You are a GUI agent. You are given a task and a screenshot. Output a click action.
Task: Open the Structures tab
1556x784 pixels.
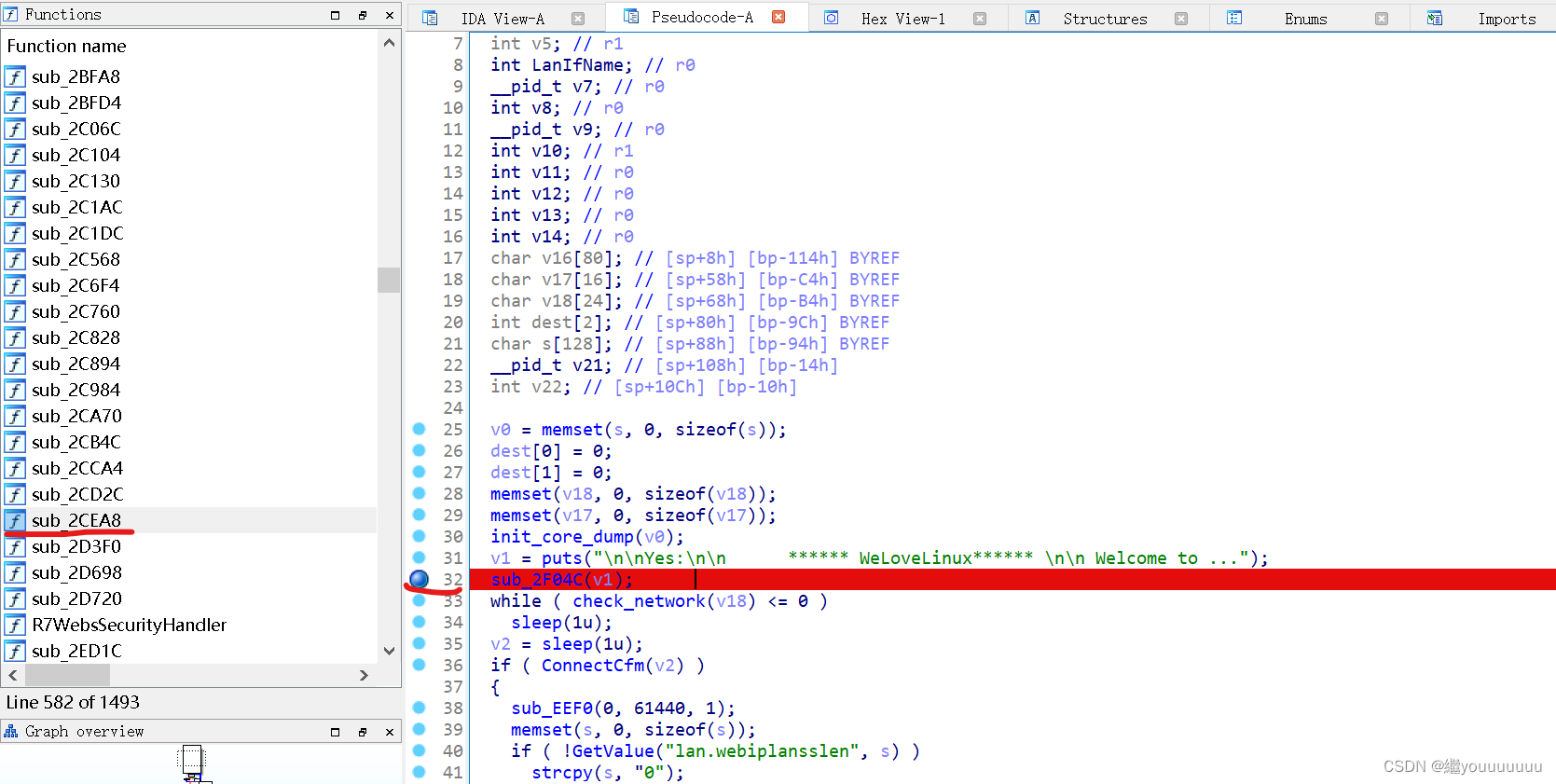pos(1105,19)
